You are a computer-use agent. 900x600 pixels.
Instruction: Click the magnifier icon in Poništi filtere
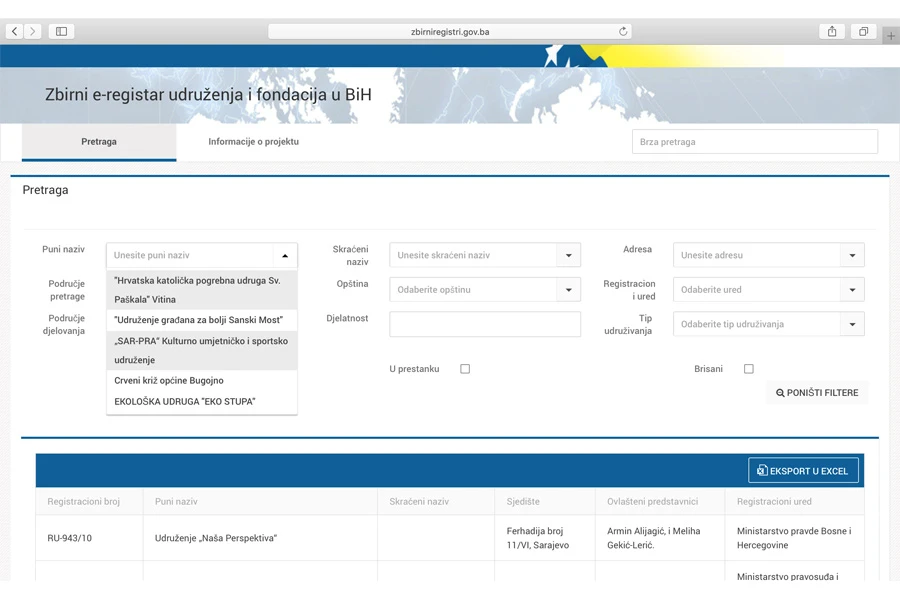point(780,393)
